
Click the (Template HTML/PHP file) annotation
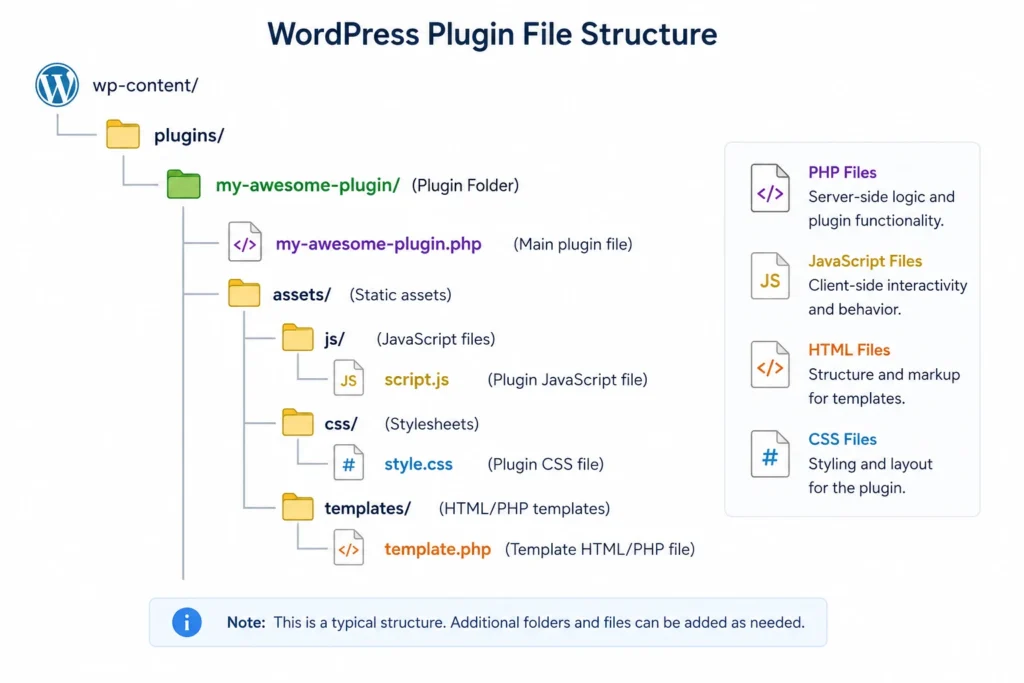click(x=600, y=549)
